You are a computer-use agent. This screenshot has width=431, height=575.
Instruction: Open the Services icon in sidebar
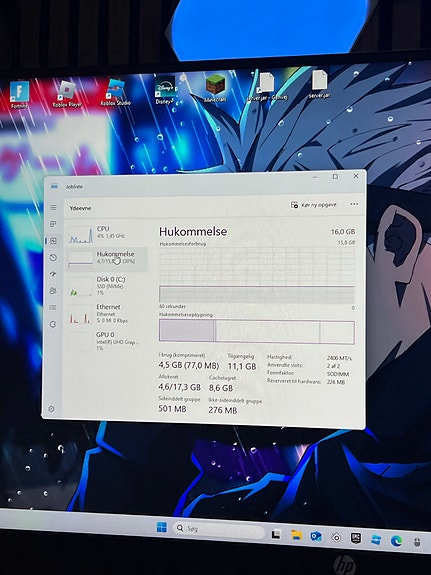[x=53, y=324]
